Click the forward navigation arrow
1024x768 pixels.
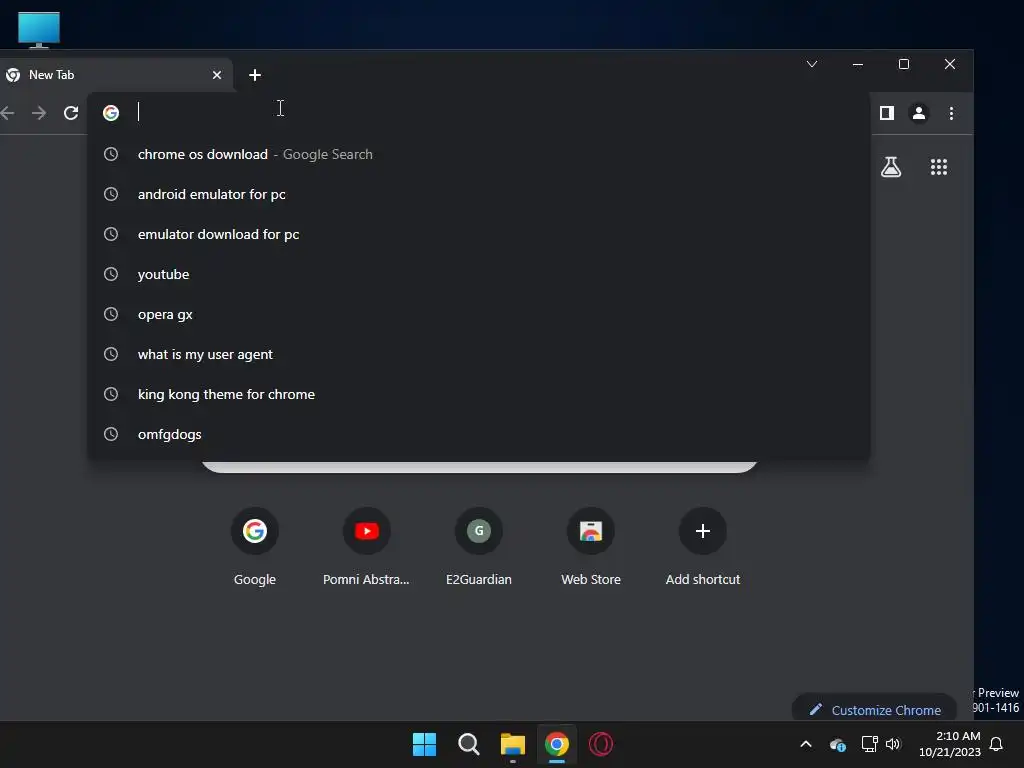[x=39, y=113]
